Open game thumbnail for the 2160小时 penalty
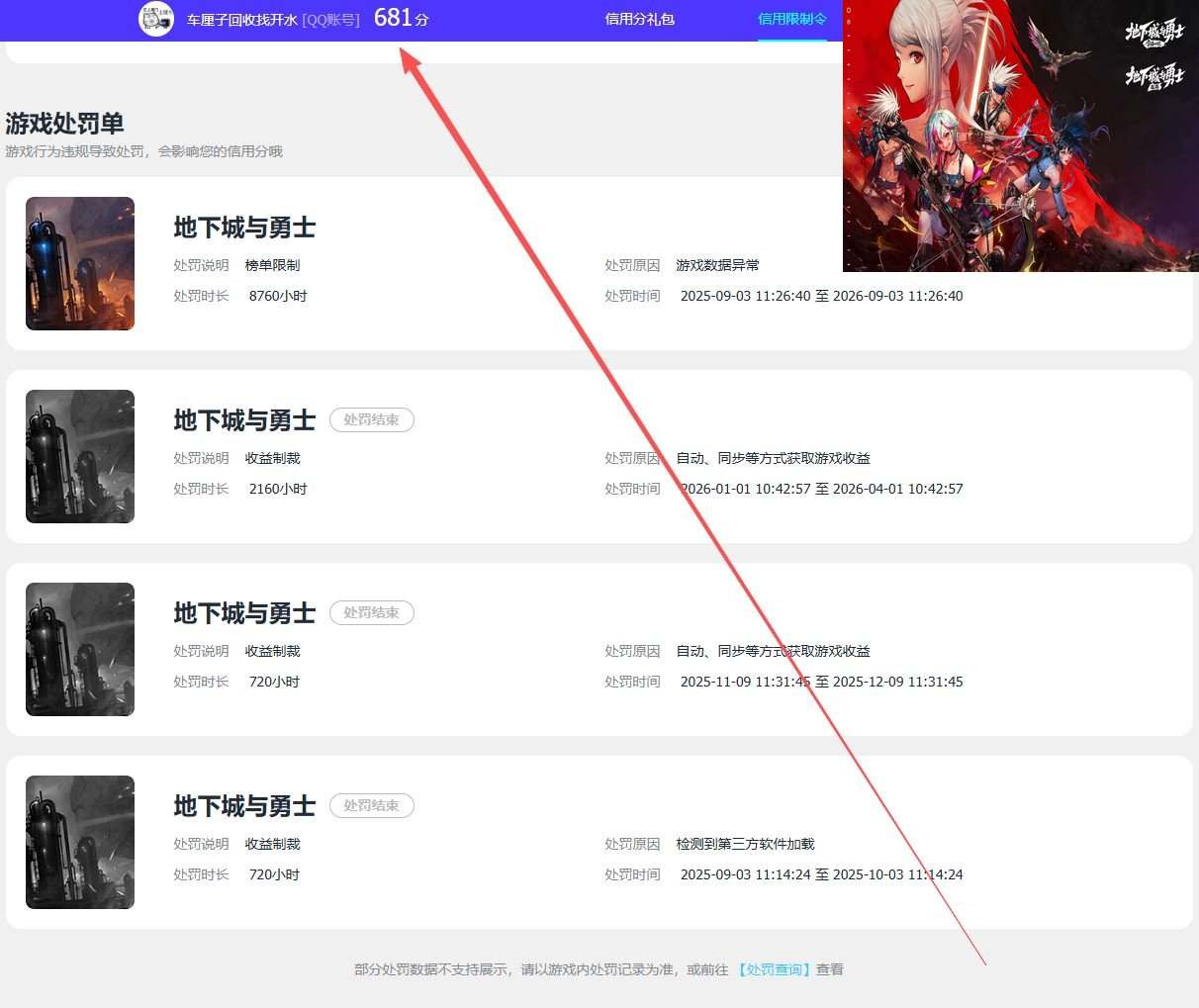 coord(80,456)
